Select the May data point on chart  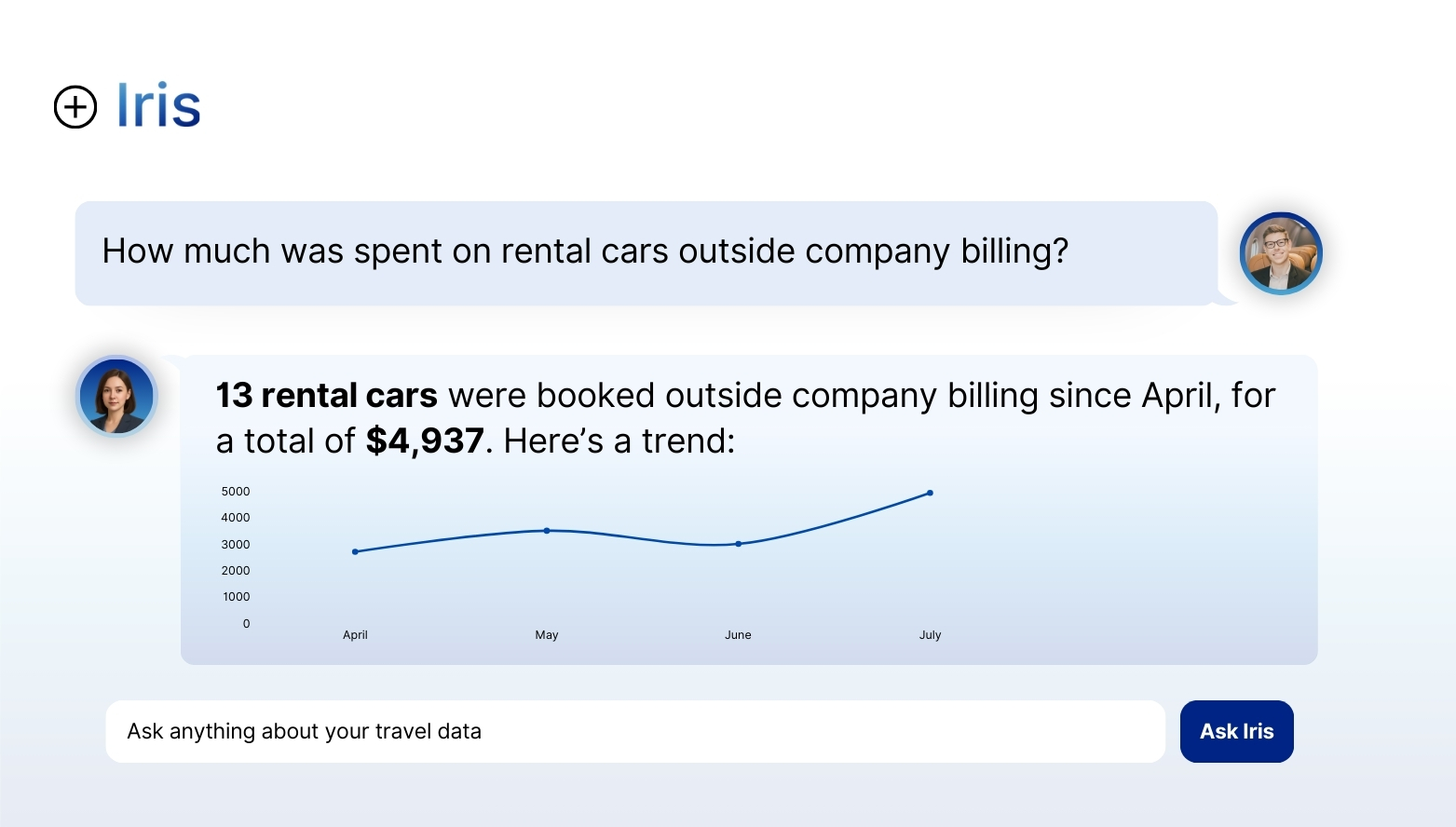click(547, 531)
